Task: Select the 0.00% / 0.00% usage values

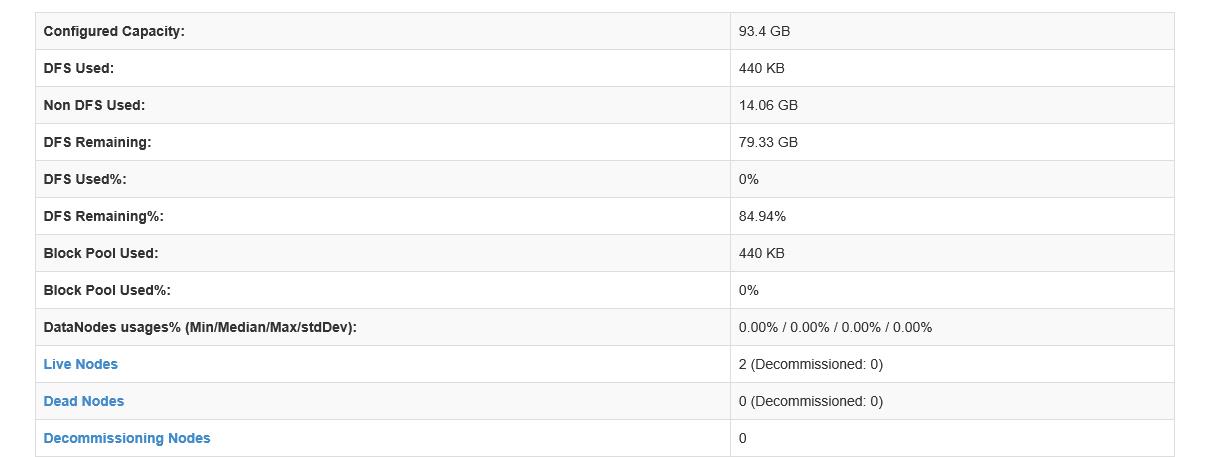Action: pyautogui.click(x=835, y=327)
